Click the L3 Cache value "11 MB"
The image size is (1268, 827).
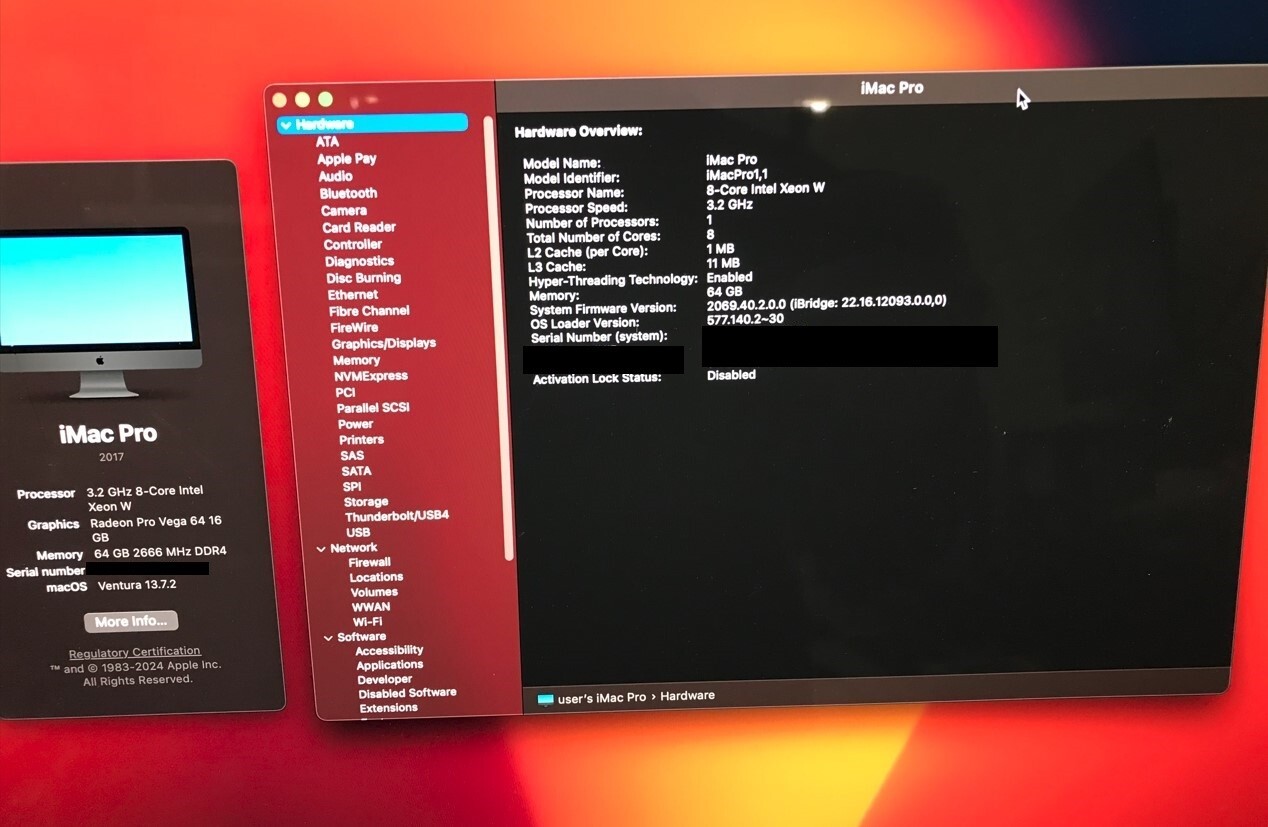click(723, 263)
